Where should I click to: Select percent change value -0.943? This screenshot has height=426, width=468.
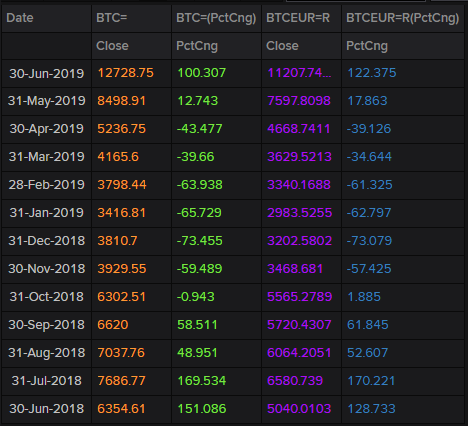click(195, 297)
